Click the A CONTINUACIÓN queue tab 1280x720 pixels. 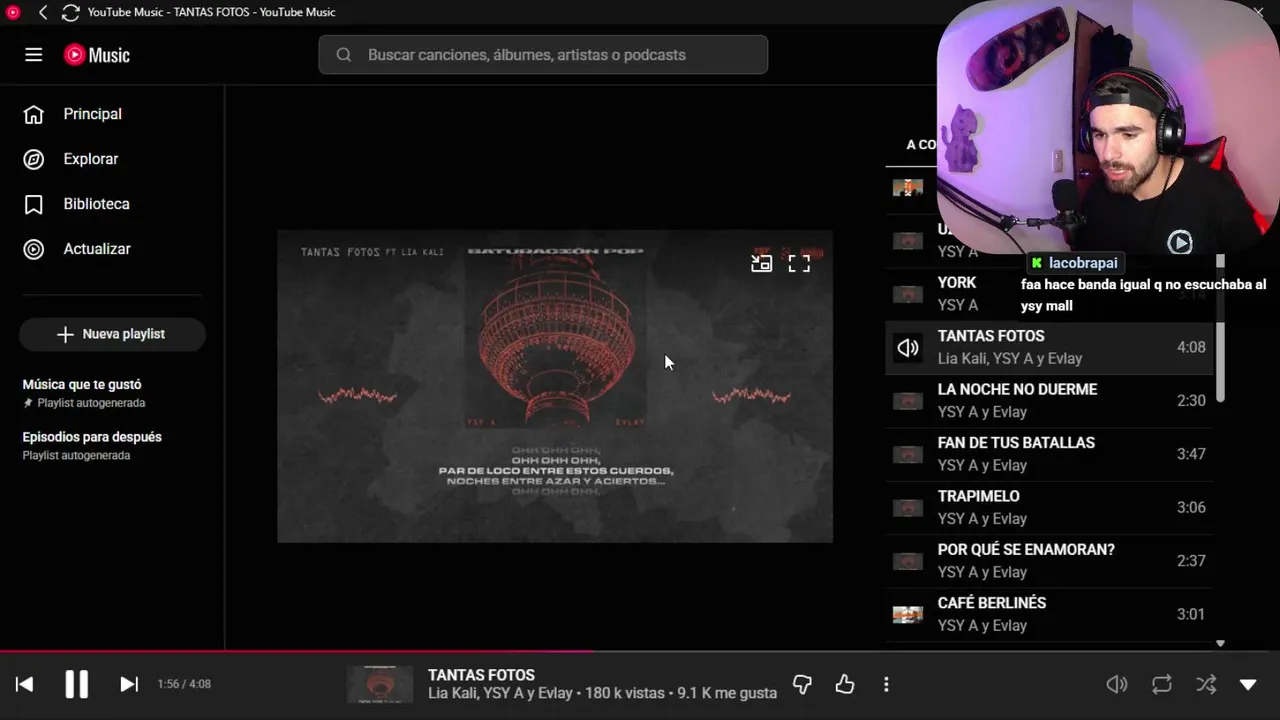pyautogui.click(x=922, y=145)
